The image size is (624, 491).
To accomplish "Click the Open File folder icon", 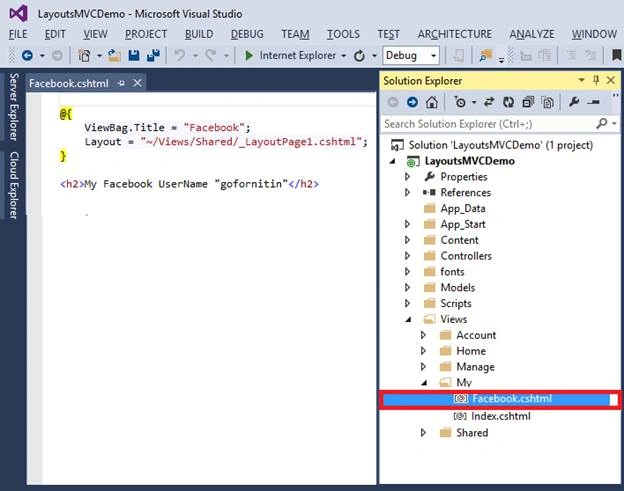I will pos(114,55).
